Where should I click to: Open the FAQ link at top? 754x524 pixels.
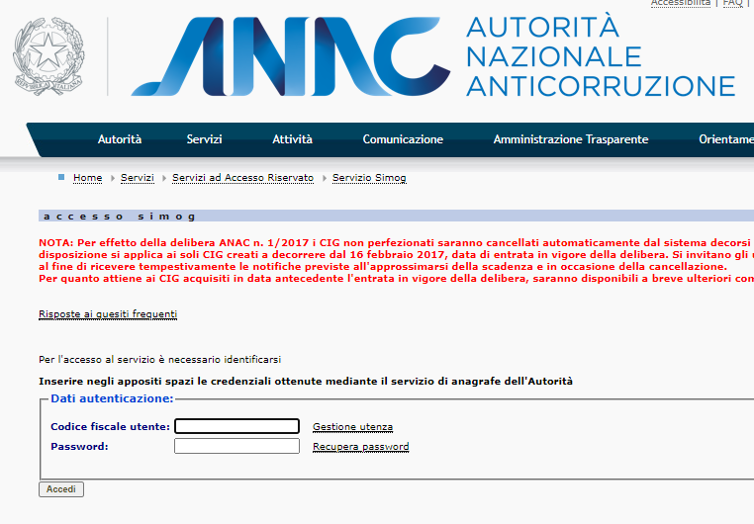point(731,3)
